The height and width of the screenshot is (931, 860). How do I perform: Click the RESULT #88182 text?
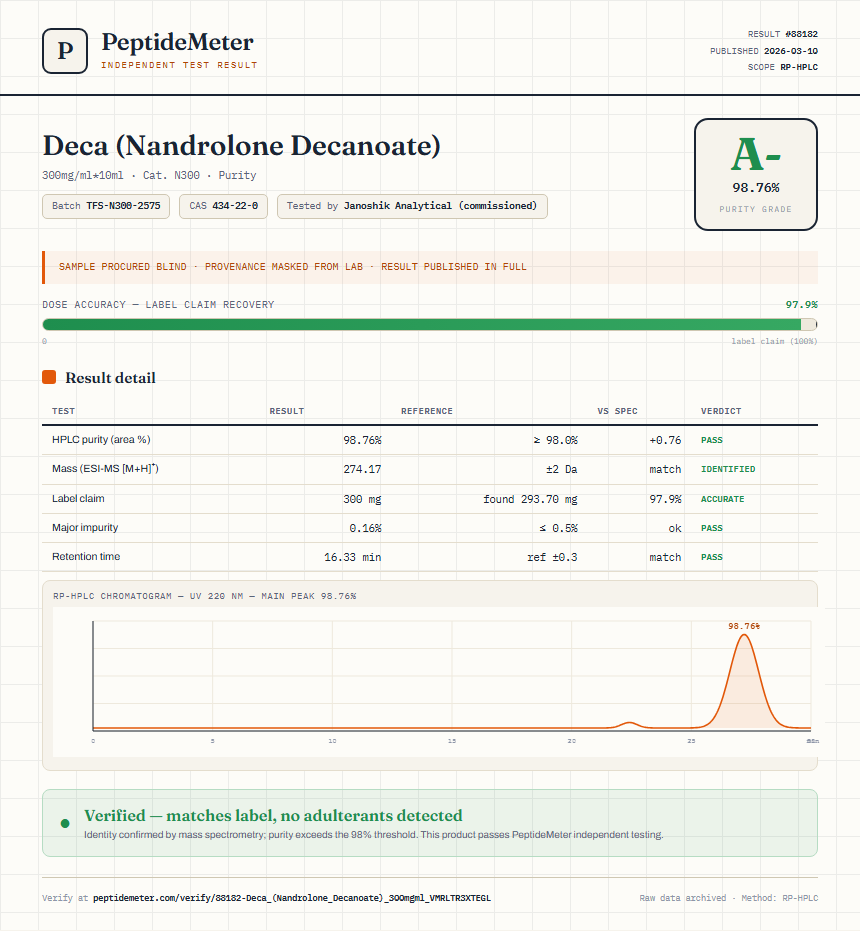(782, 34)
